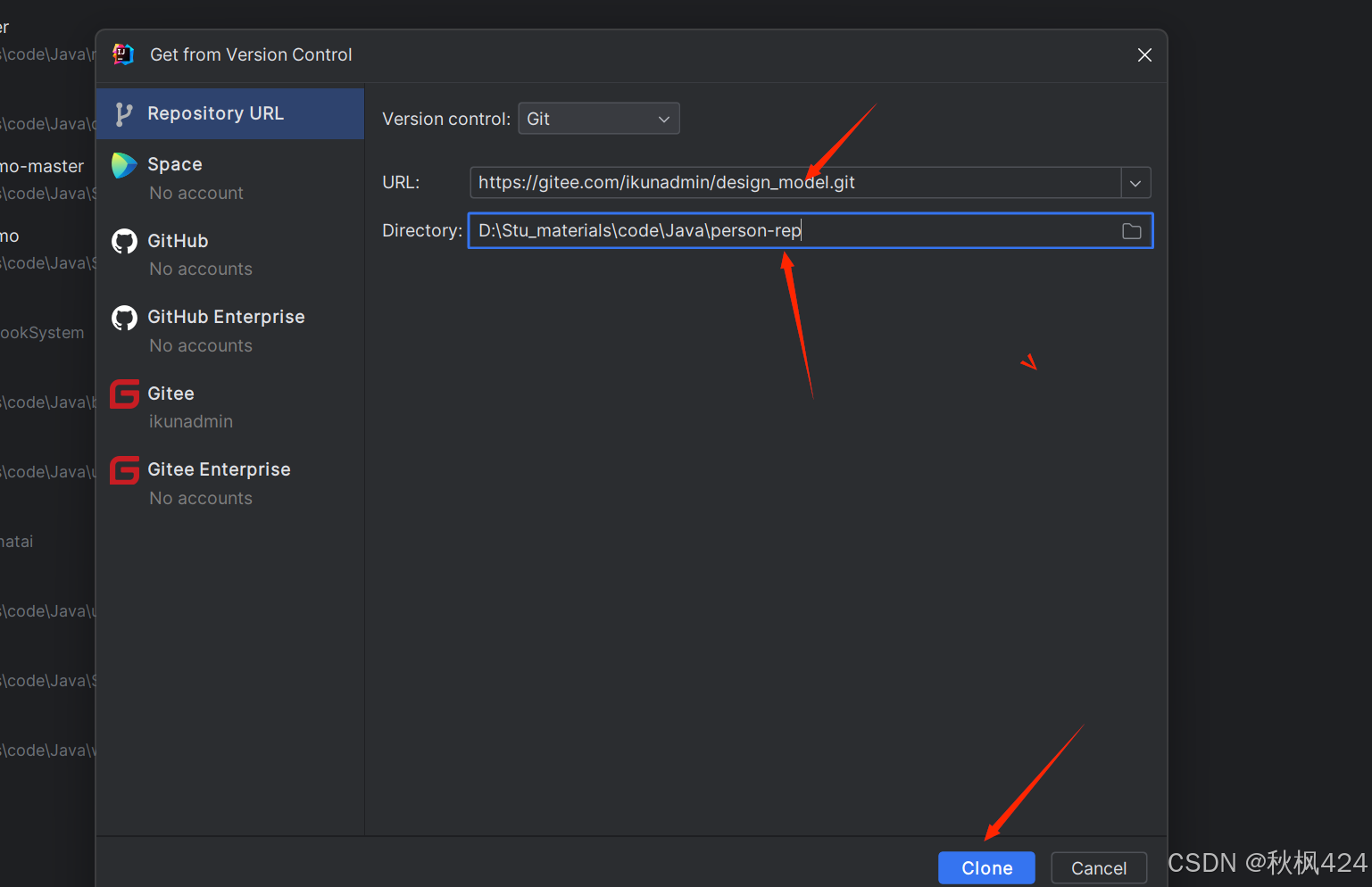This screenshot has height=887, width=1372.
Task: Open the directory browser folder icon
Action: (1131, 230)
